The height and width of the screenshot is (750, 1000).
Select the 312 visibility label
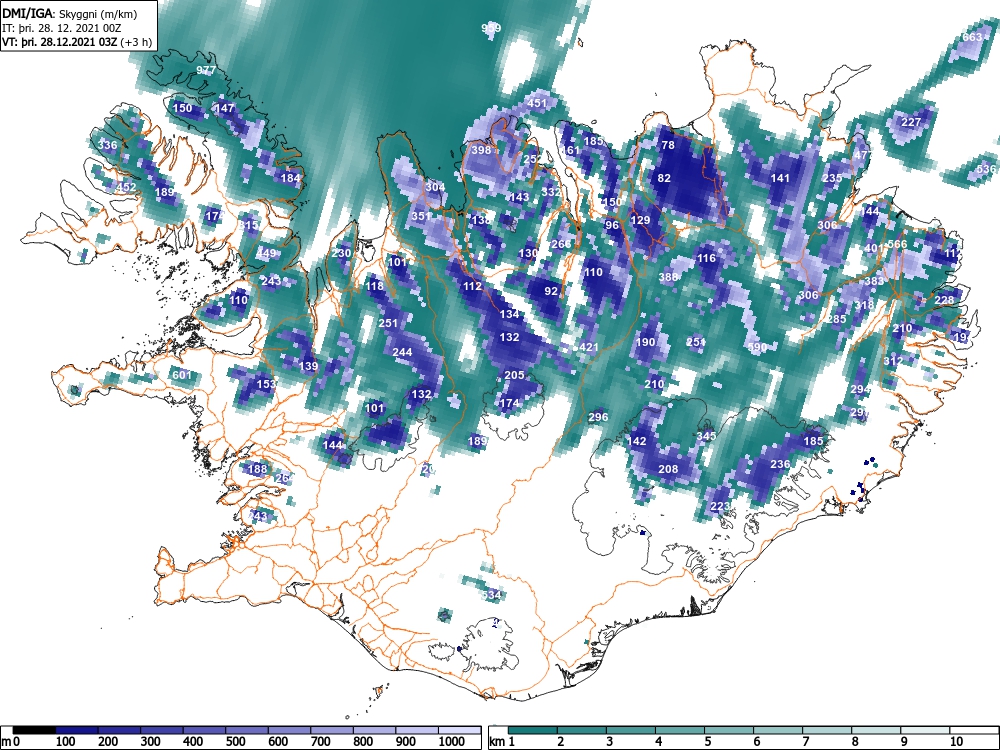coord(893,361)
